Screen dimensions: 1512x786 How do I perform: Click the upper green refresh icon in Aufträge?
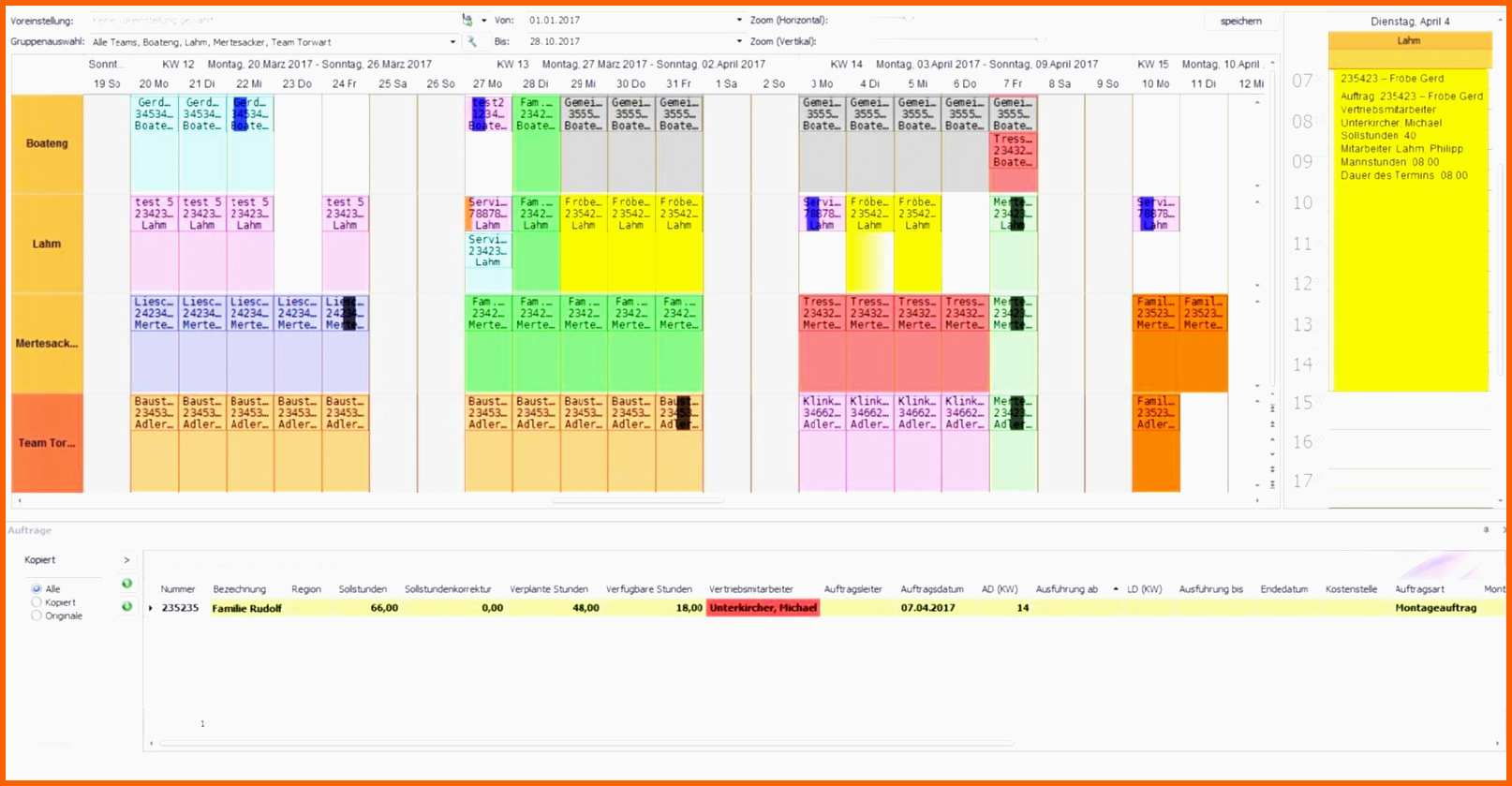127,584
